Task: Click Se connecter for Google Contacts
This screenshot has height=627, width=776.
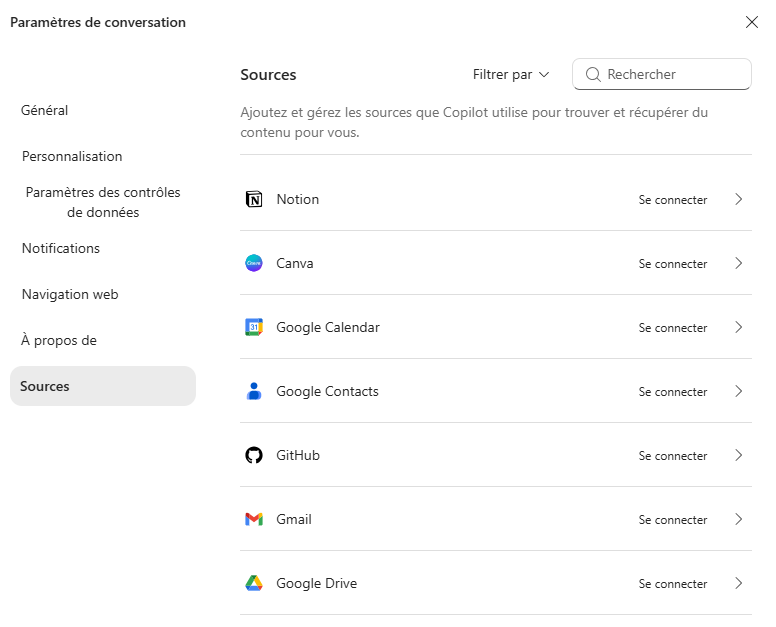Action: 673,391
